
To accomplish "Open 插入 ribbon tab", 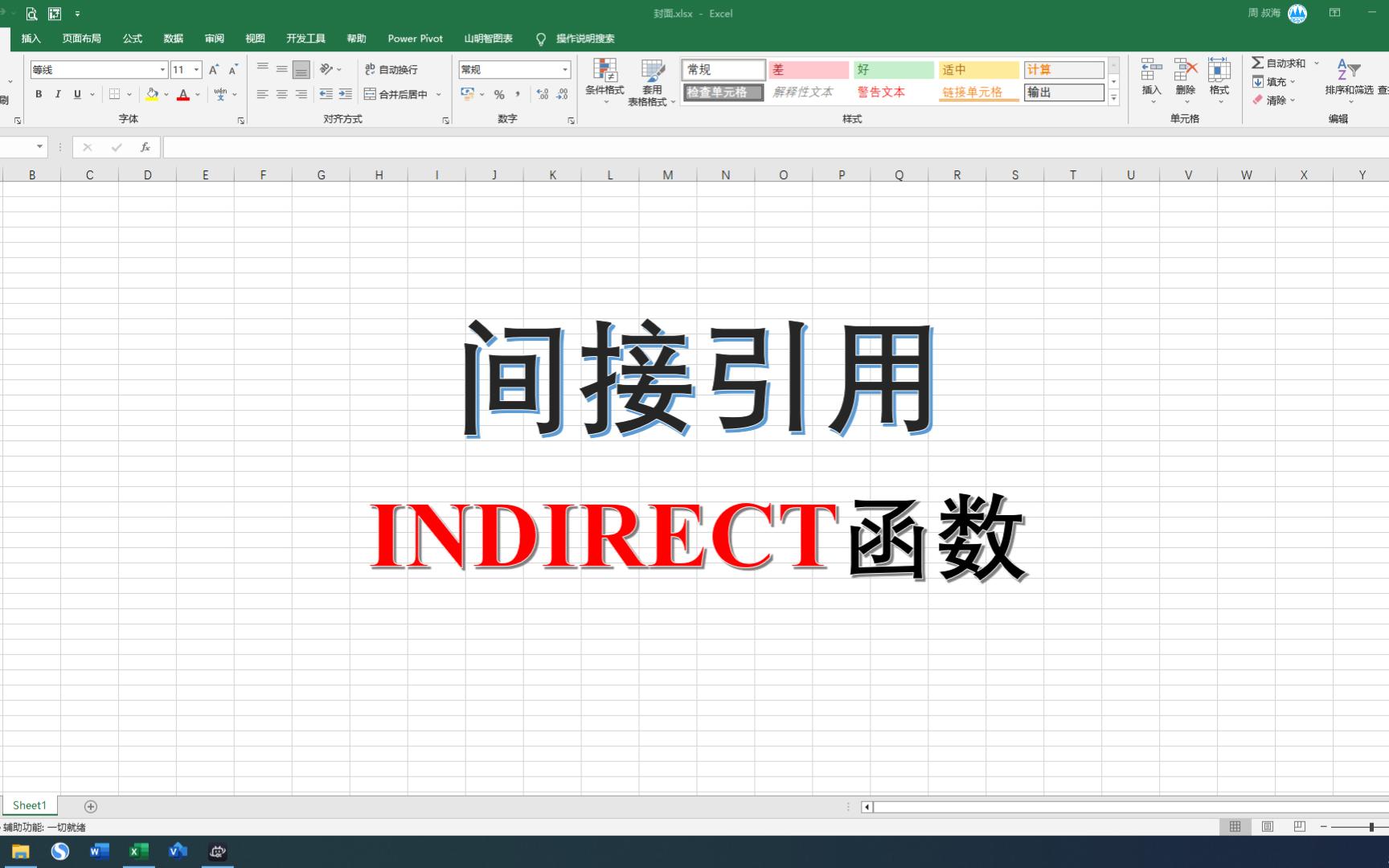I will coord(31,39).
